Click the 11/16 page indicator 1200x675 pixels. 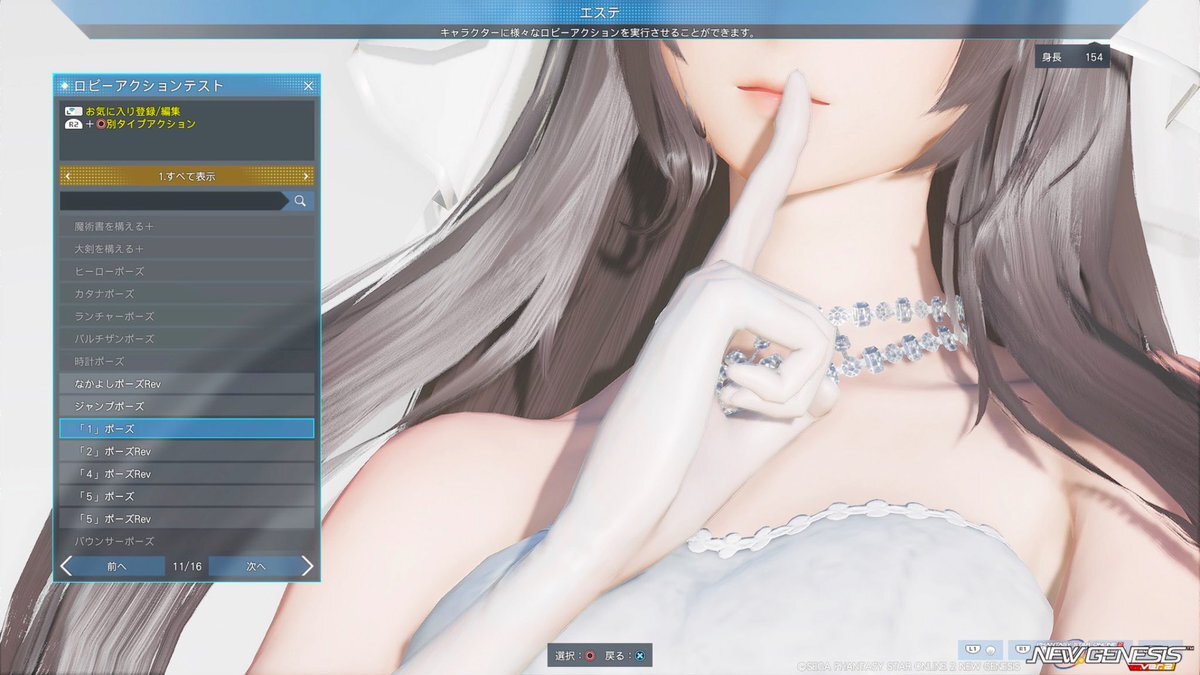click(187, 566)
